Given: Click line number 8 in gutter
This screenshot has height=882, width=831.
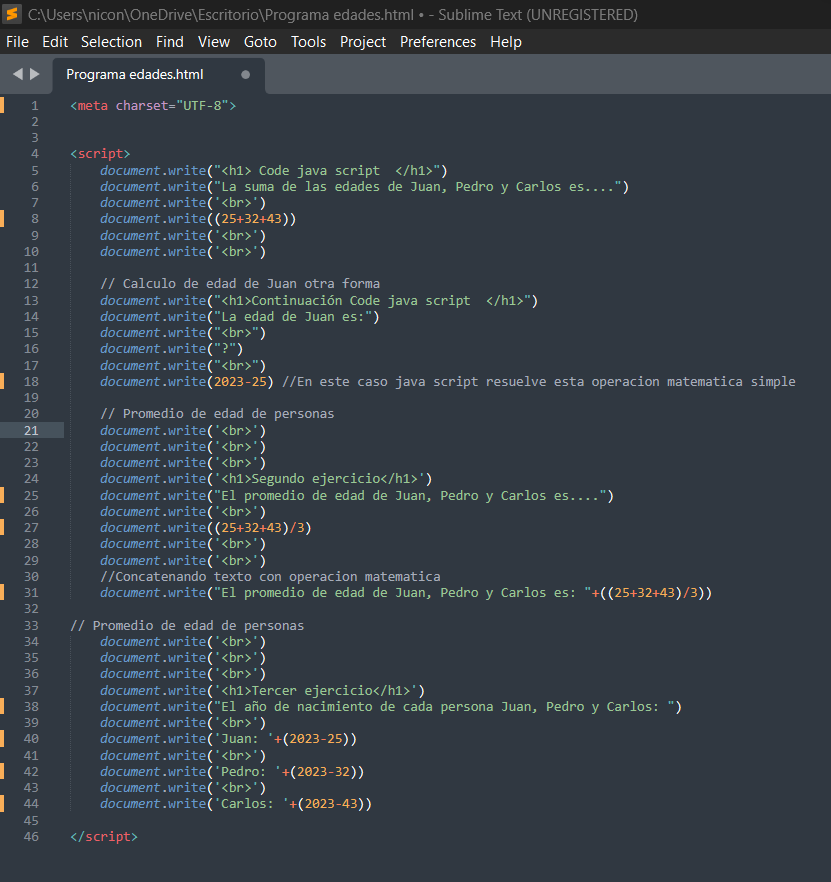Looking at the screenshot, I should (x=35, y=219).
